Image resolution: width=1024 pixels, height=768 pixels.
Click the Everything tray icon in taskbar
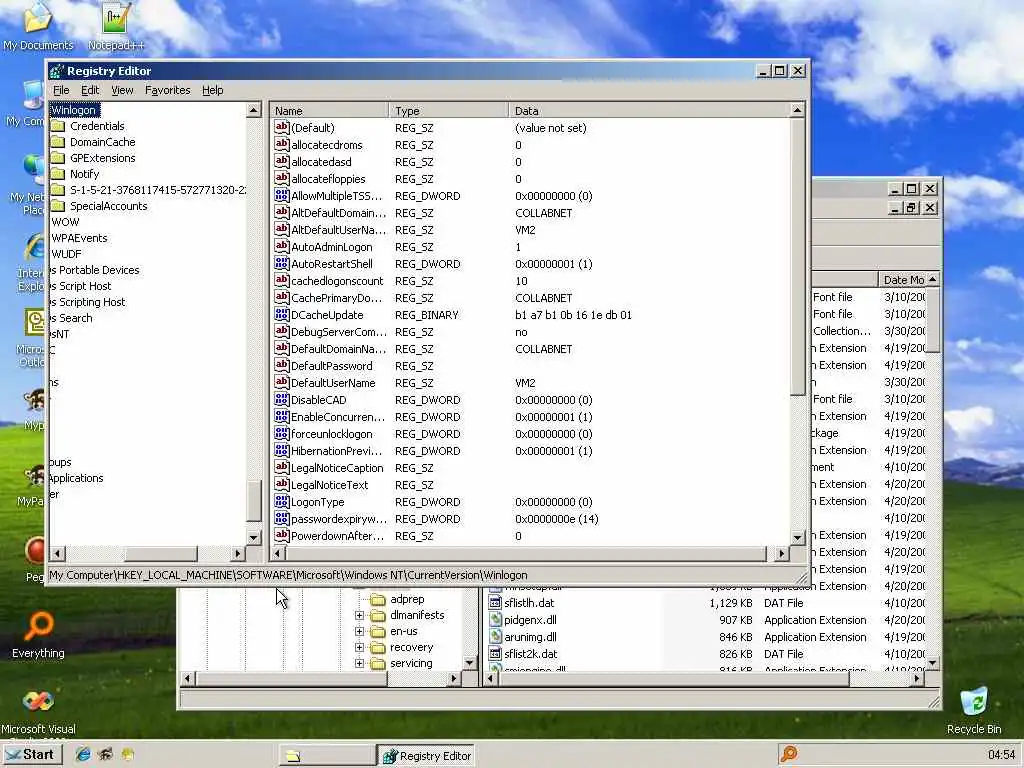pyautogui.click(x=789, y=754)
